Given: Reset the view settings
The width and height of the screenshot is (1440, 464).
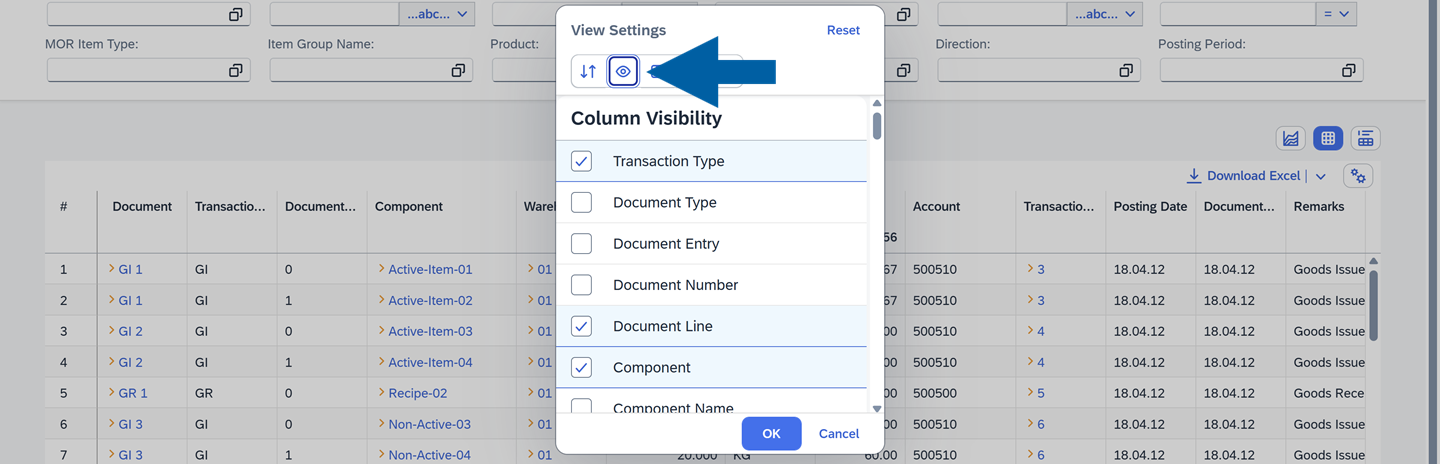Looking at the screenshot, I should (x=843, y=30).
